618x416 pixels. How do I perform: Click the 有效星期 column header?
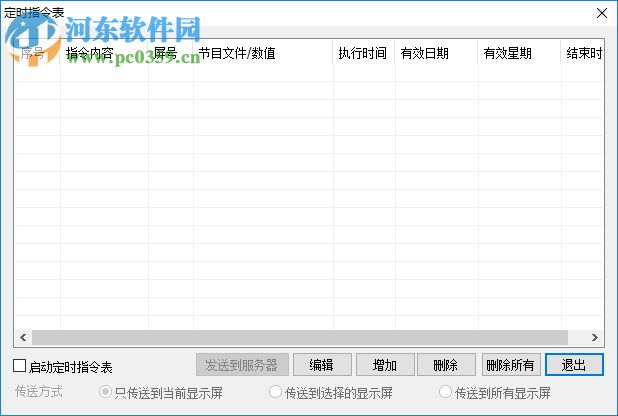click(519, 53)
